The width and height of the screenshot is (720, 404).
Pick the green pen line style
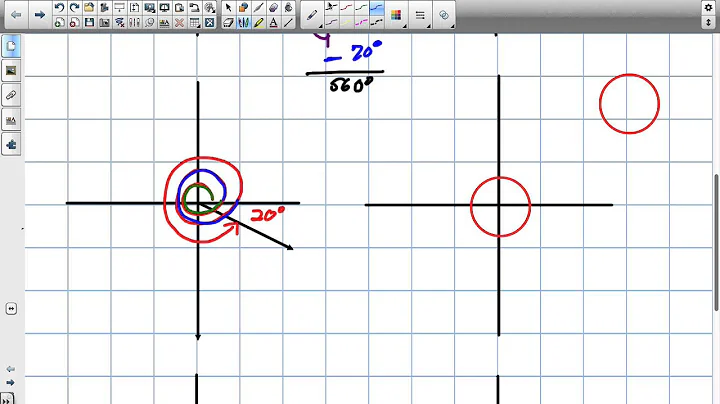tap(361, 7)
